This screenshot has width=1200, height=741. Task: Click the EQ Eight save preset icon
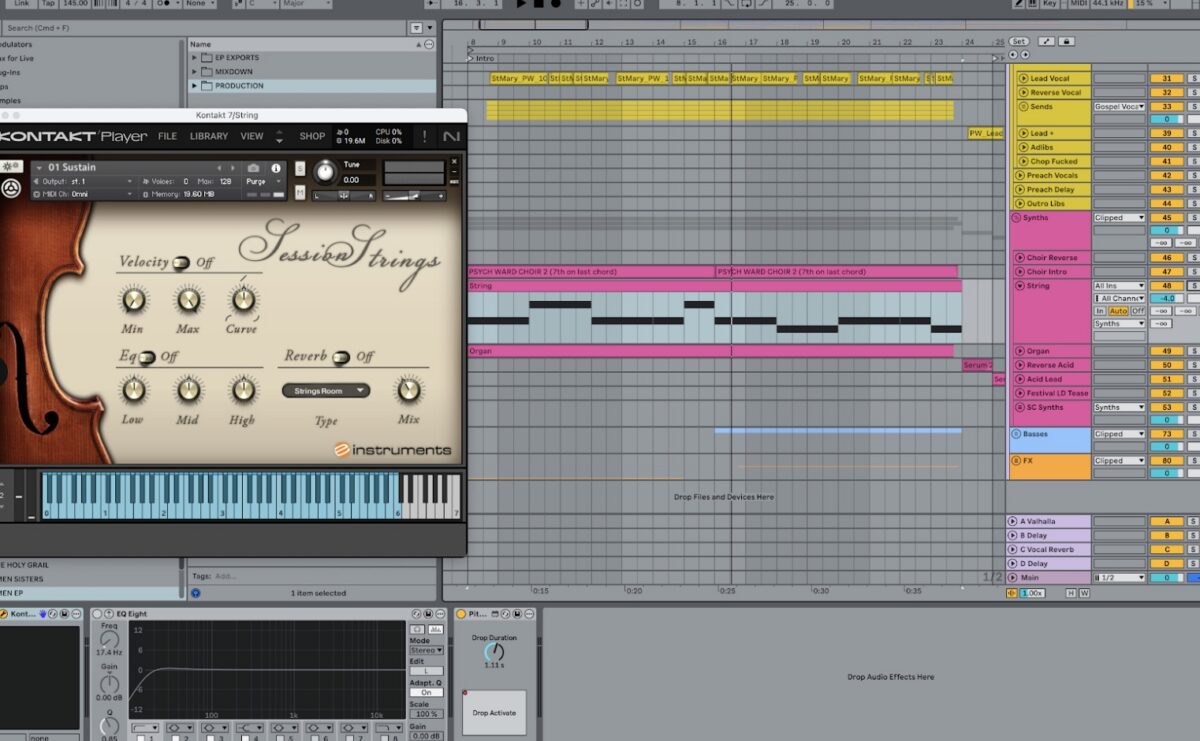click(427, 614)
